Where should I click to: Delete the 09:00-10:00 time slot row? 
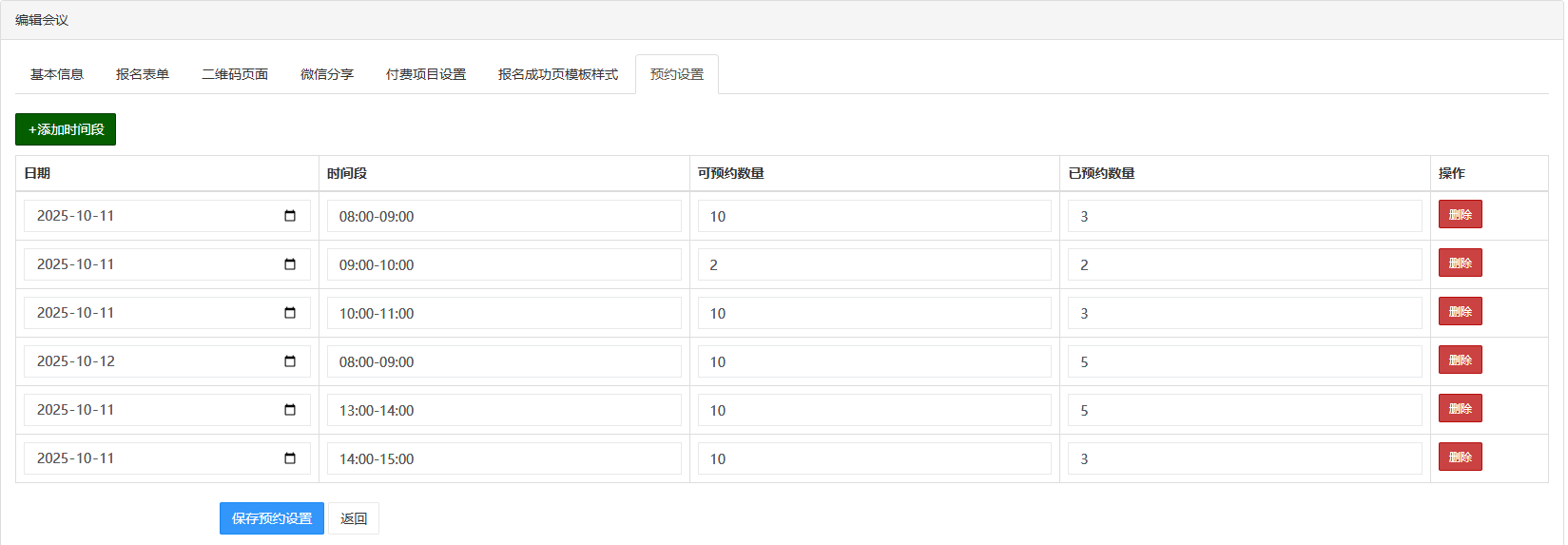tap(1460, 263)
